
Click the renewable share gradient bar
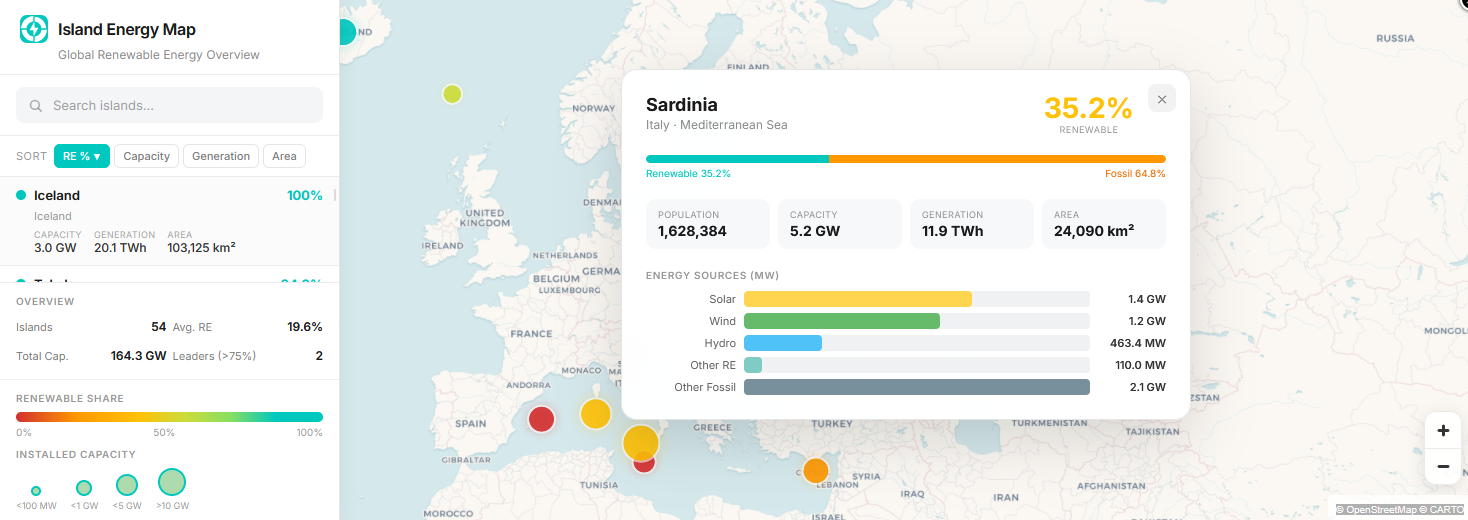(169, 417)
